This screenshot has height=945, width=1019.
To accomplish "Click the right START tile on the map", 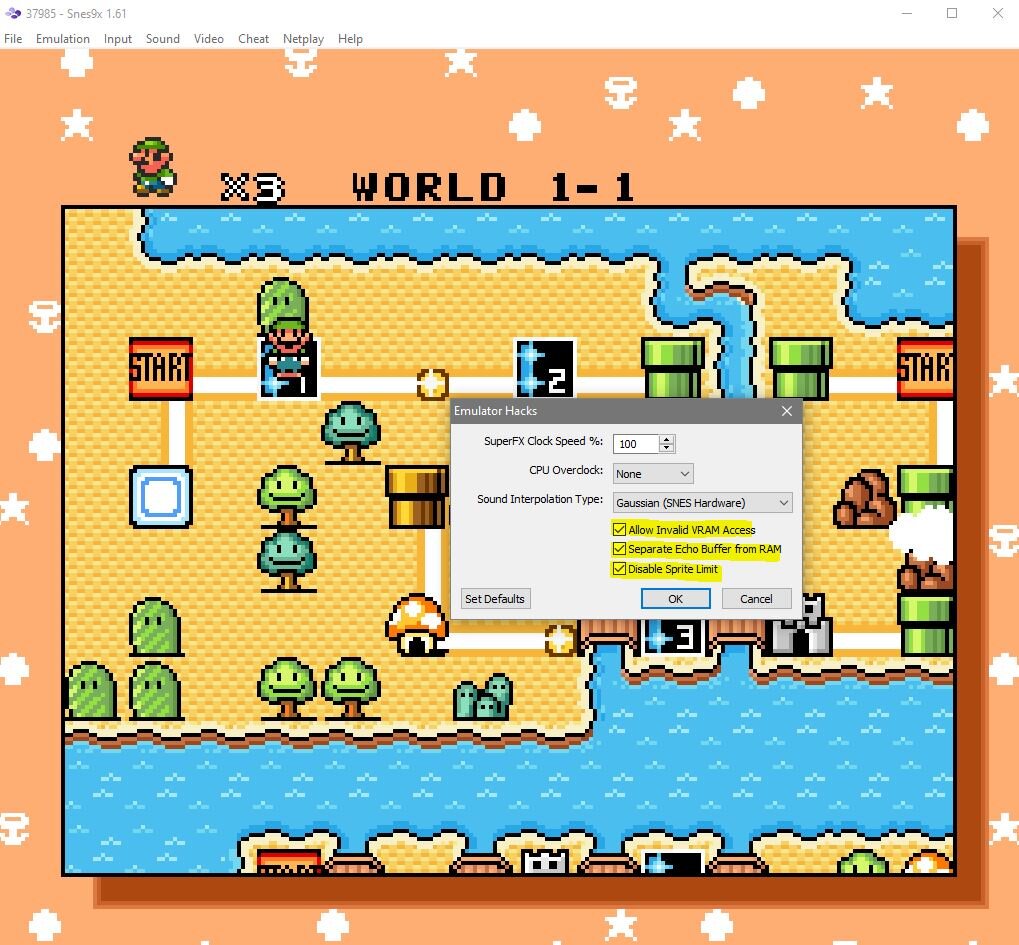I will (x=925, y=369).
